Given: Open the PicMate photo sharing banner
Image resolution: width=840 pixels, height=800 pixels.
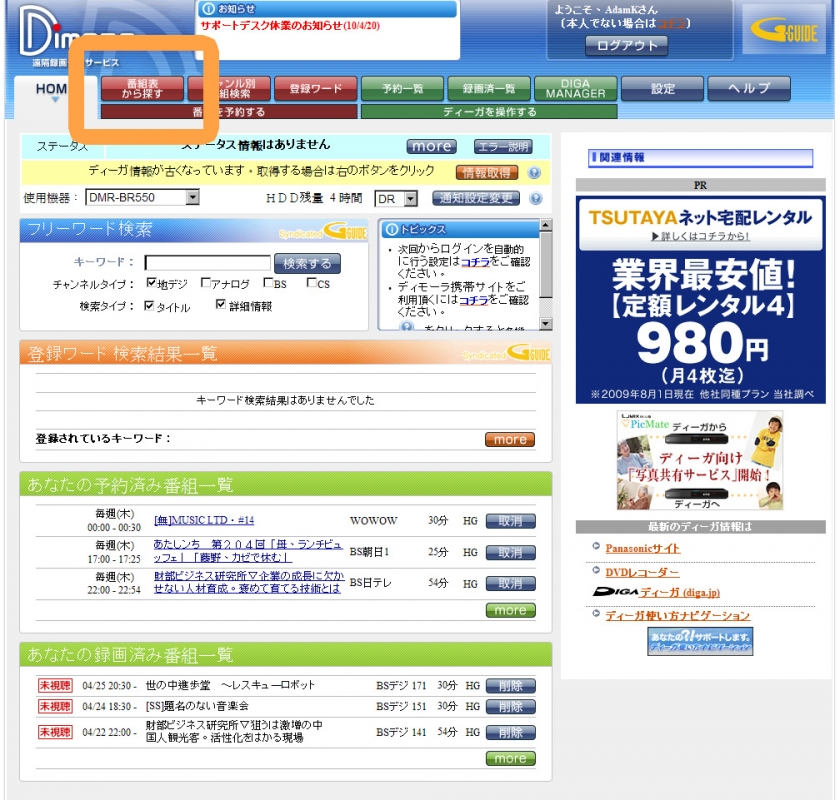Looking at the screenshot, I should click(699, 460).
